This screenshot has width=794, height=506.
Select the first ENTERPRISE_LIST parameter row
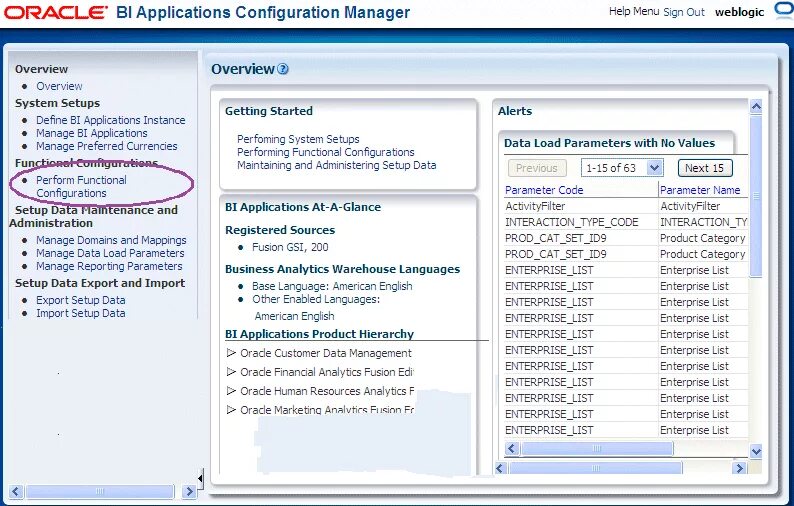coord(626,270)
